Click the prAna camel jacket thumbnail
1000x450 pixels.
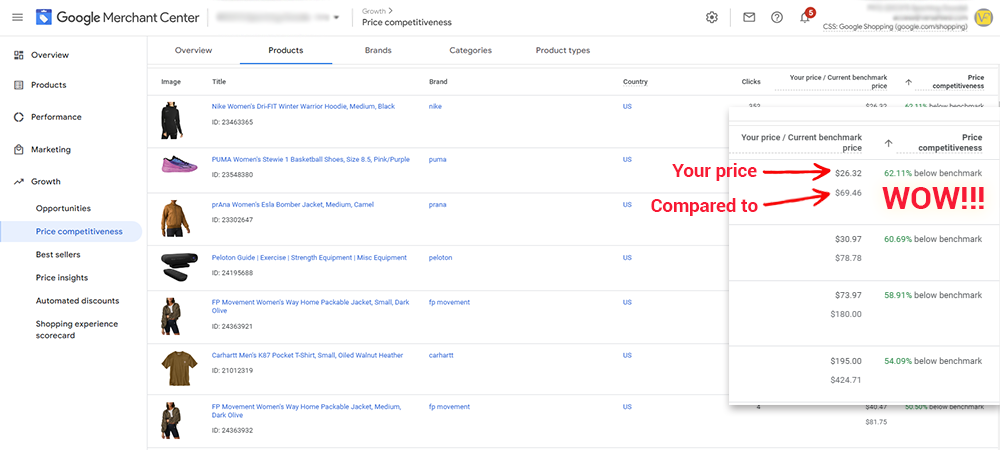pyautogui.click(x=175, y=217)
